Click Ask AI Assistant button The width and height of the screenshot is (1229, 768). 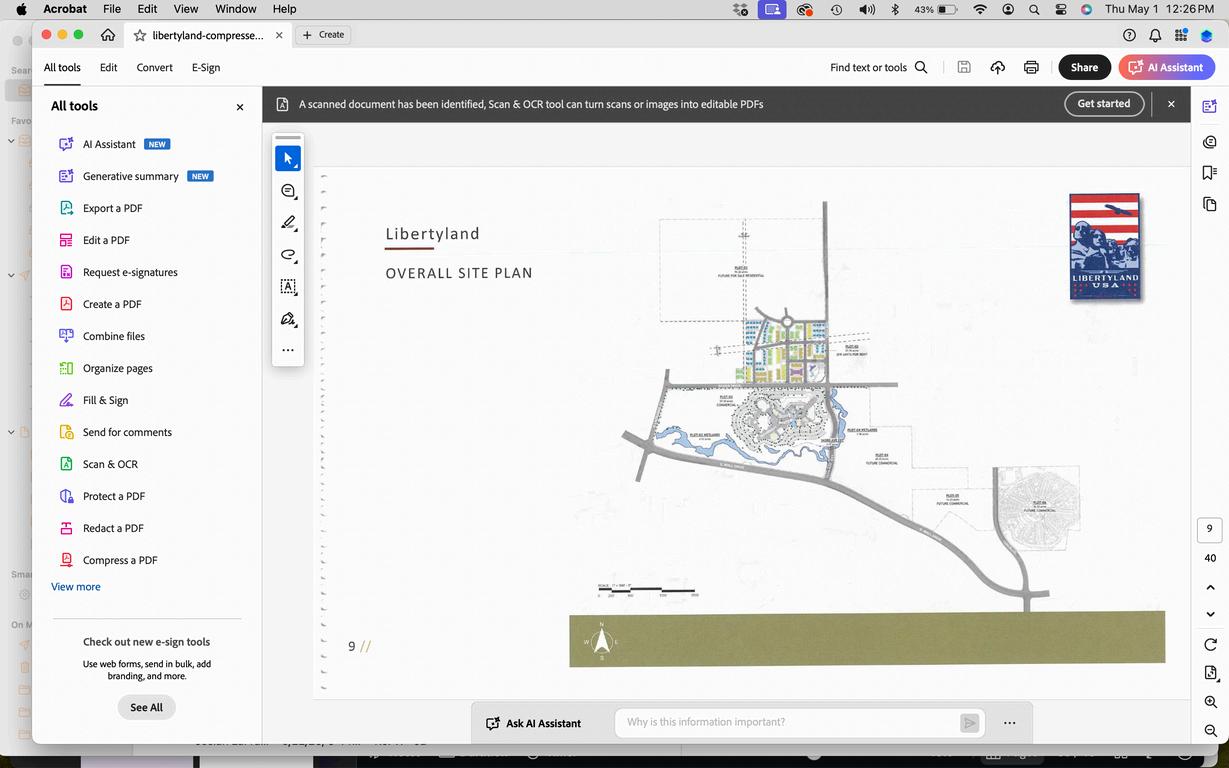coord(534,723)
